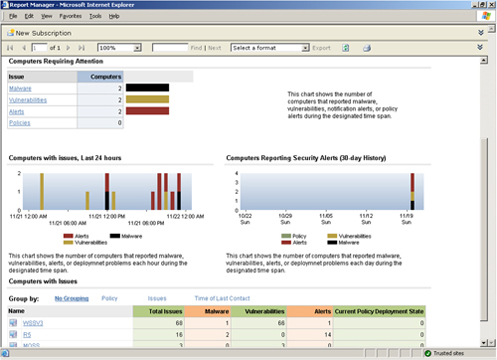Click the WSSV3 computer icon
The image size is (497, 360).
[13, 323]
